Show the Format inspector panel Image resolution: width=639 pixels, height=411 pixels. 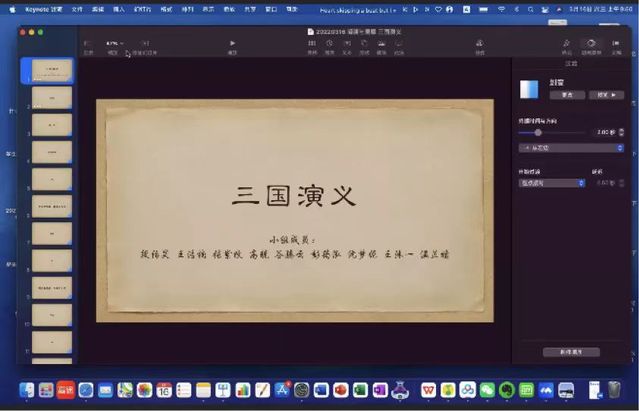point(566,45)
